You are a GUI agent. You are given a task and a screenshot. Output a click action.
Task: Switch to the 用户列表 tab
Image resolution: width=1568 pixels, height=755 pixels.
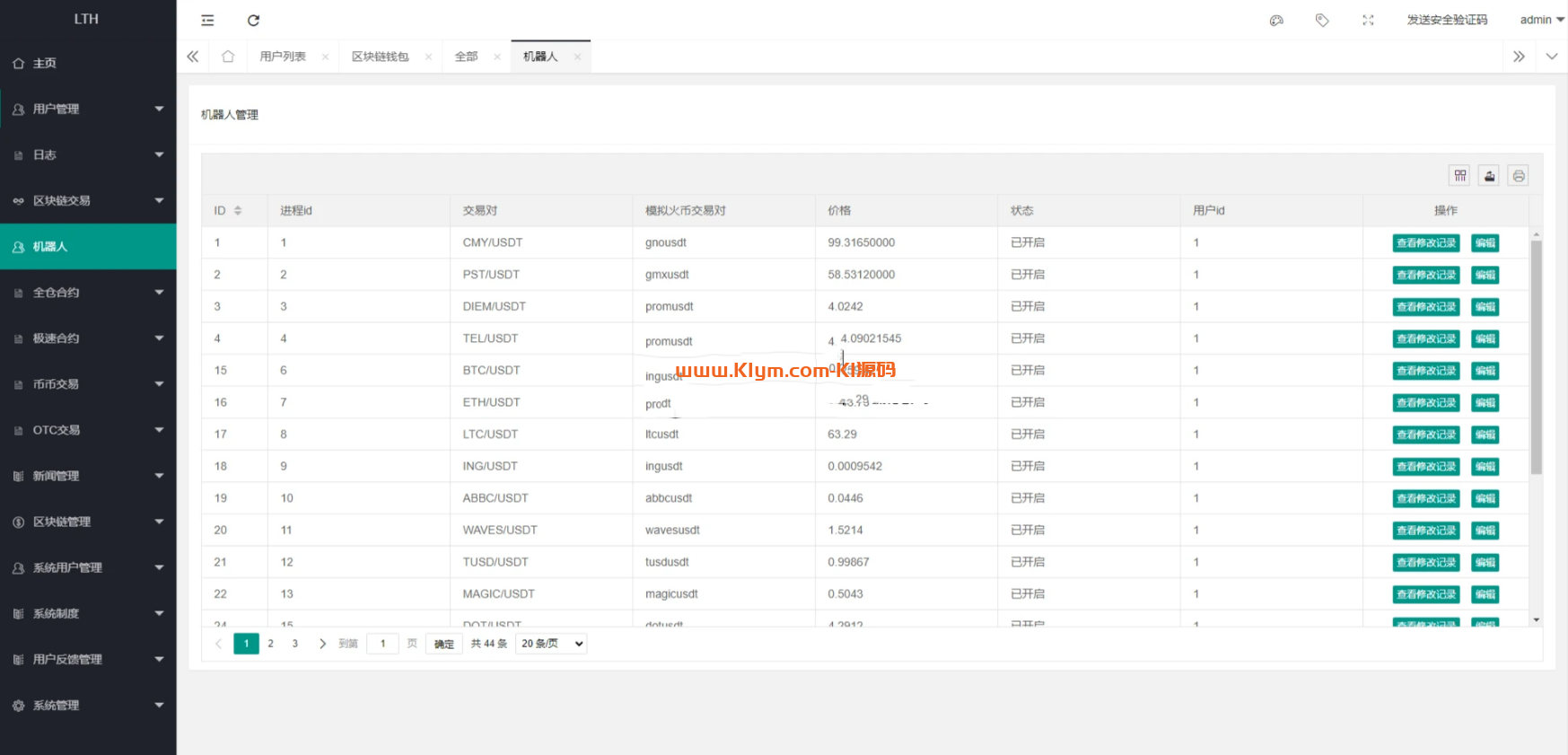coord(283,57)
